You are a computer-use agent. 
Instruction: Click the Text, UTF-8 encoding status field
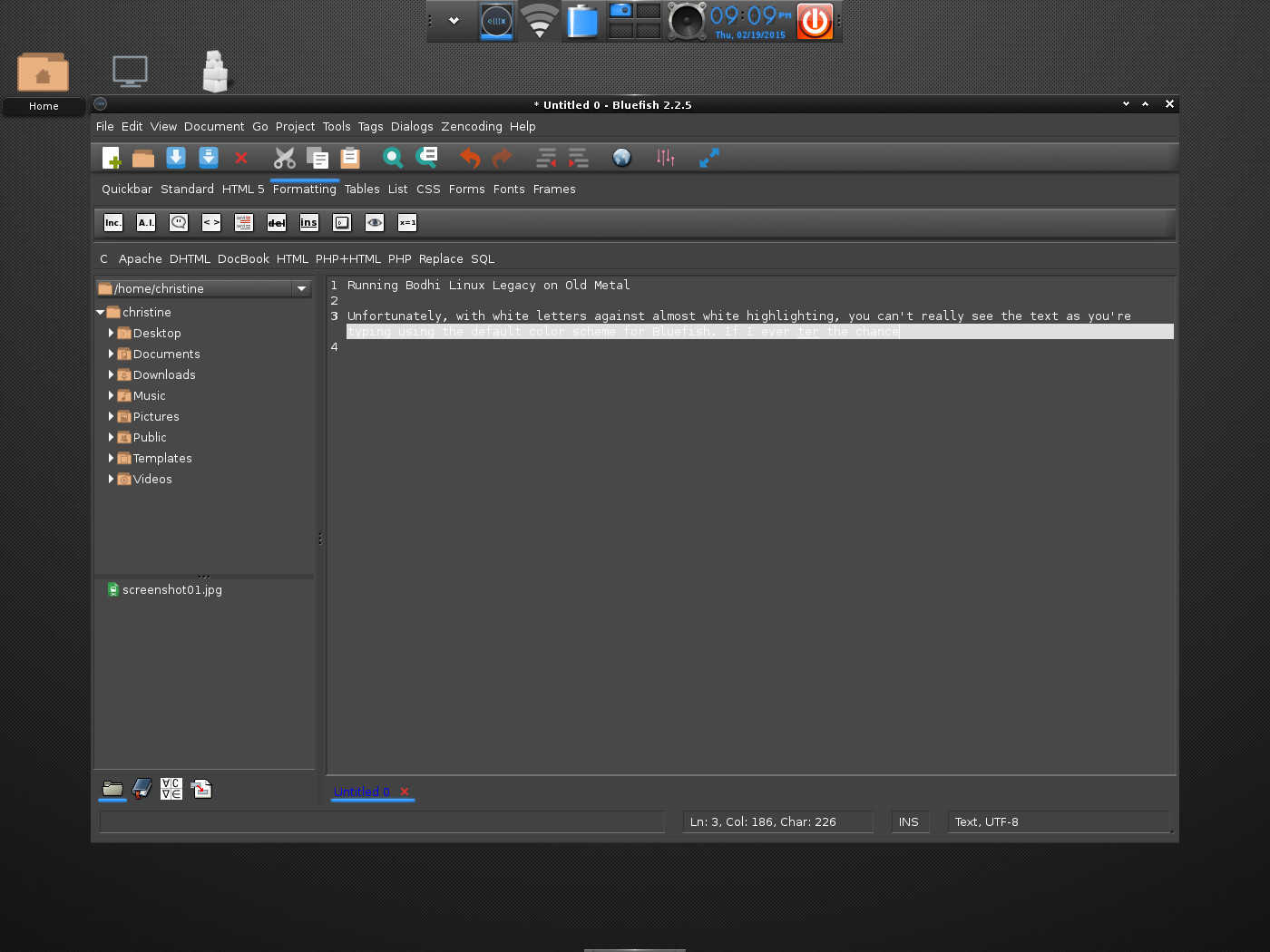coord(1059,821)
